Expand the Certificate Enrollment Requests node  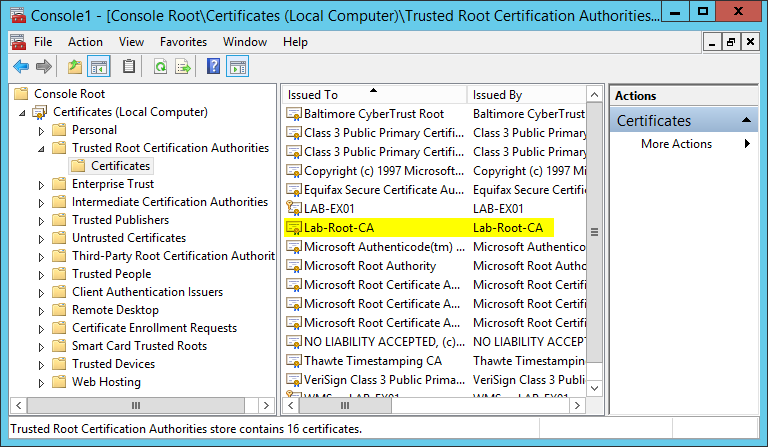(x=41, y=329)
